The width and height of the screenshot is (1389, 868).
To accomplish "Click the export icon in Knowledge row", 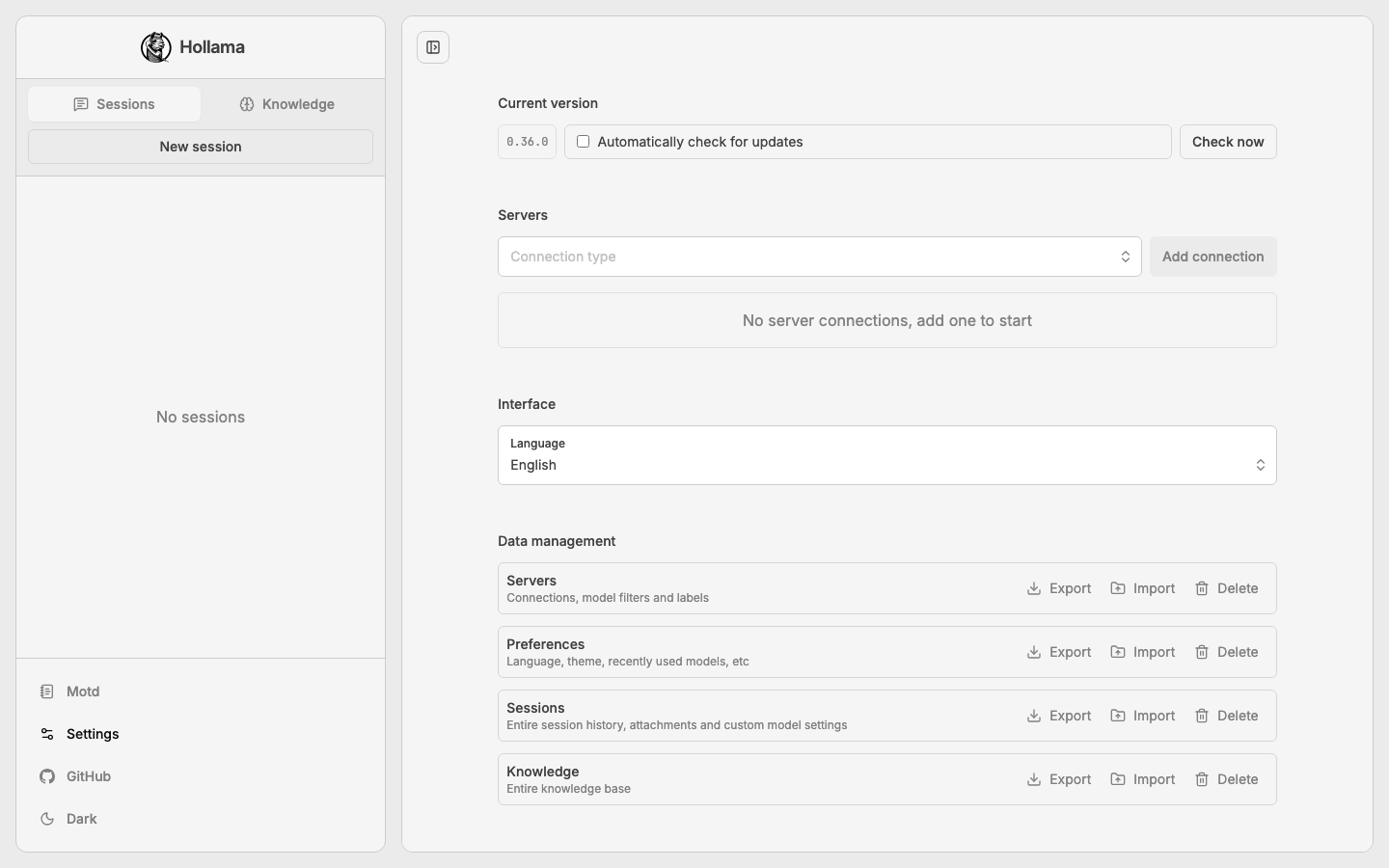I will 1034,779.
